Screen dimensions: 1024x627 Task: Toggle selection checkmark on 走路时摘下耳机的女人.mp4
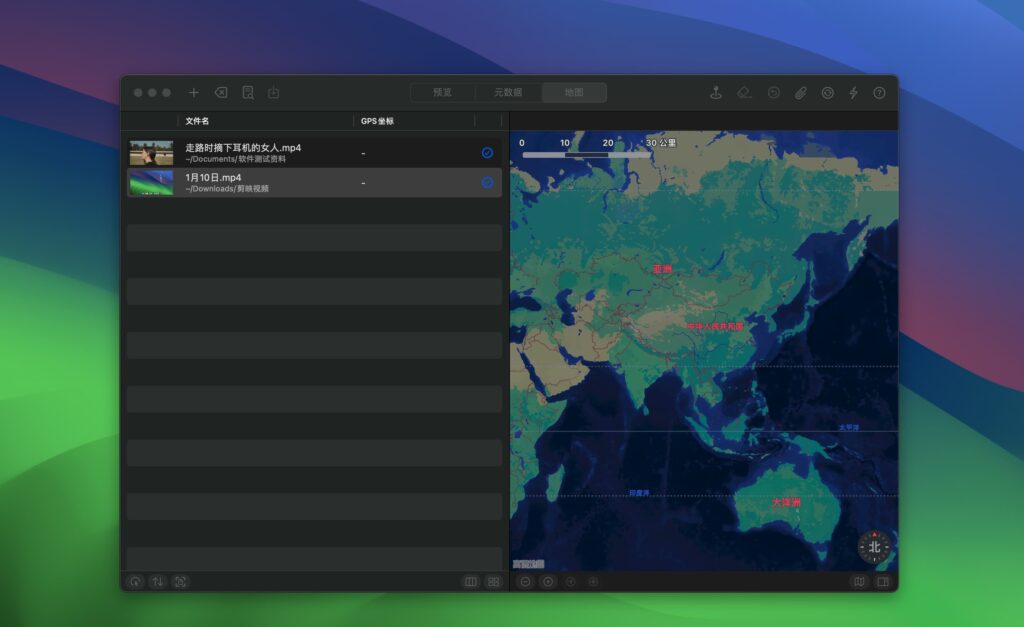click(487, 152)
